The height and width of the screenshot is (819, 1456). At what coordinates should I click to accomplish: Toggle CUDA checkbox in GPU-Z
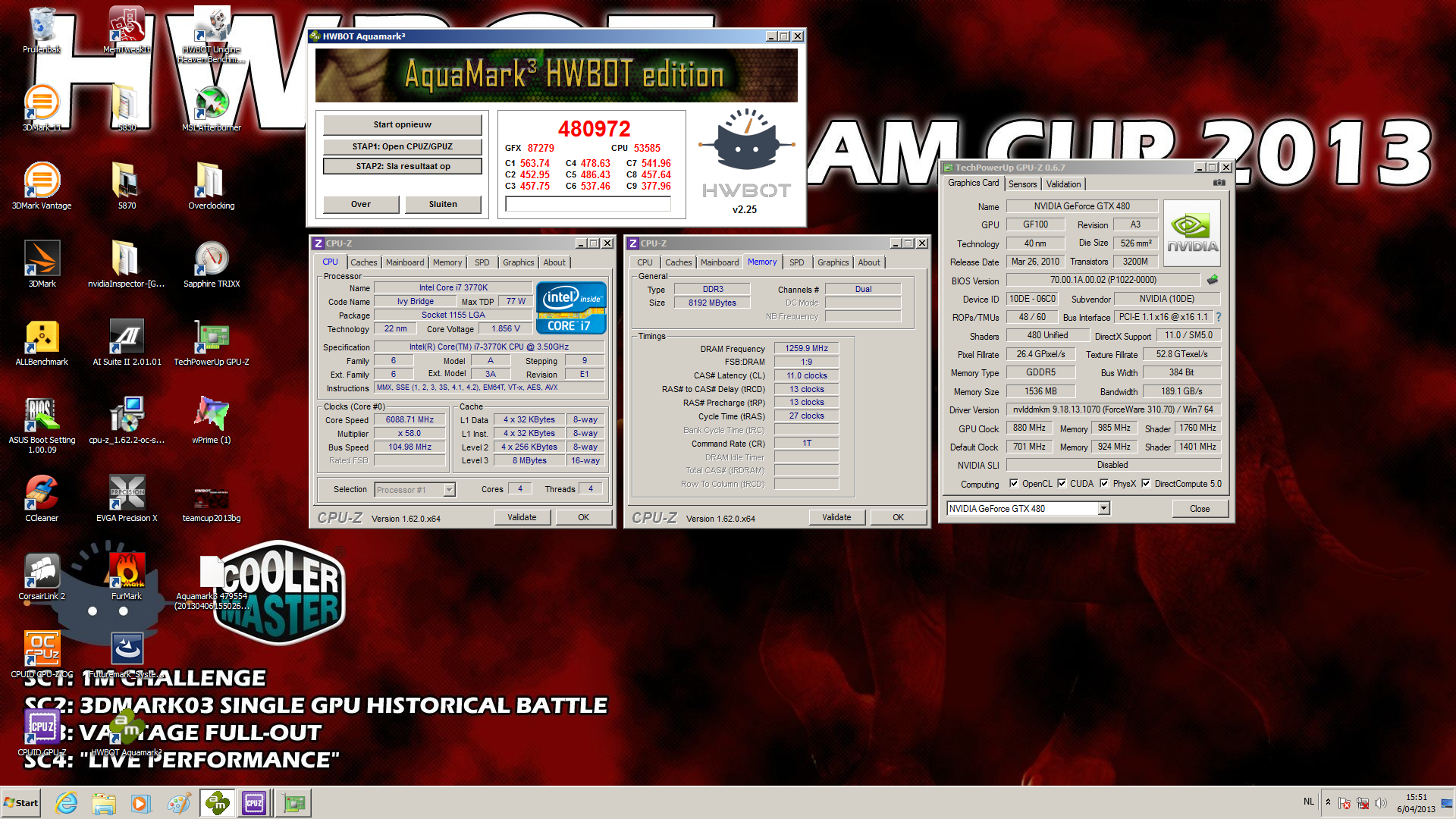(1062, 483)
